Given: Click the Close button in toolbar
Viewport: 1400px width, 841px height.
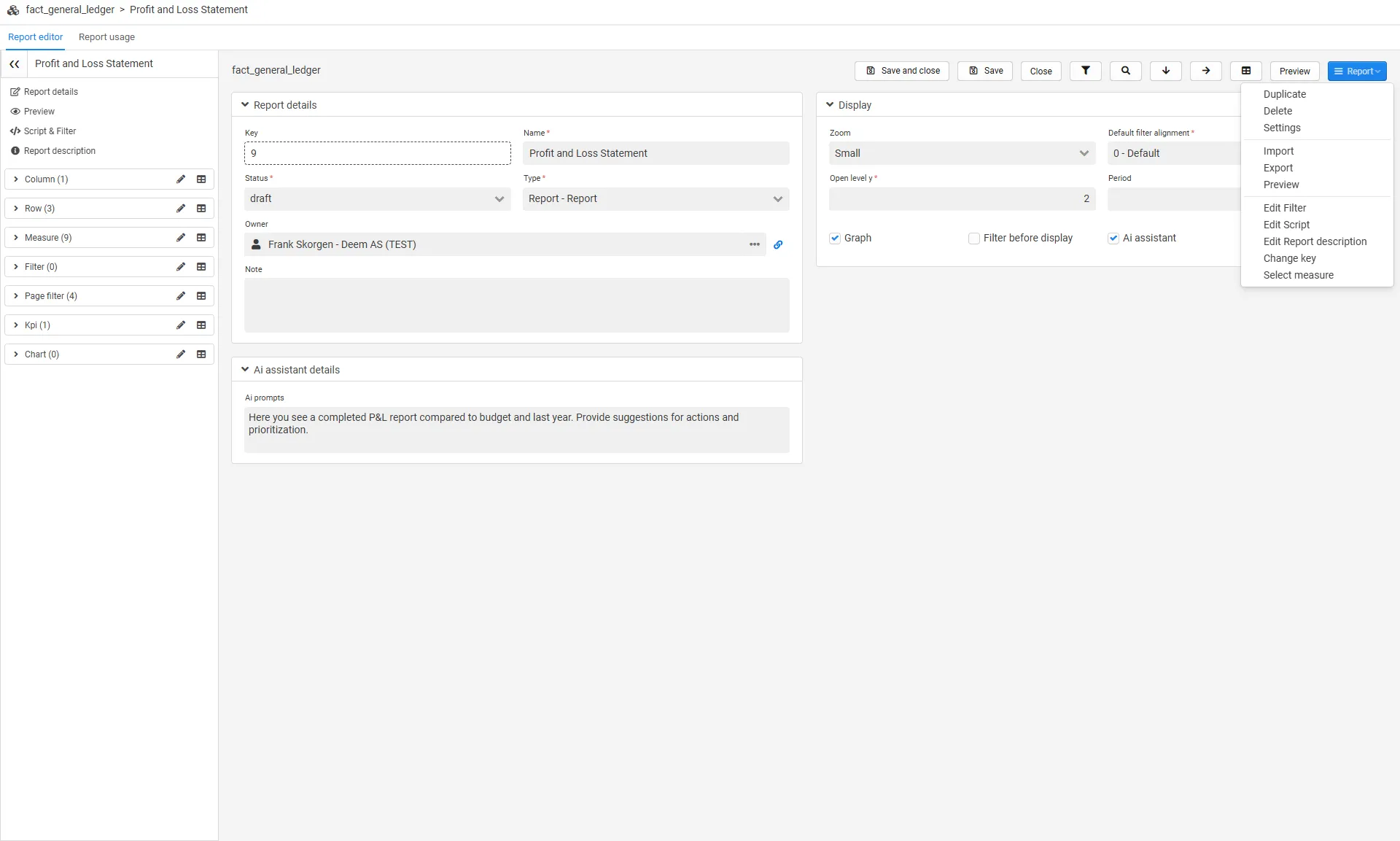Looking at the screenshot, I should (x=1041, y=71).
